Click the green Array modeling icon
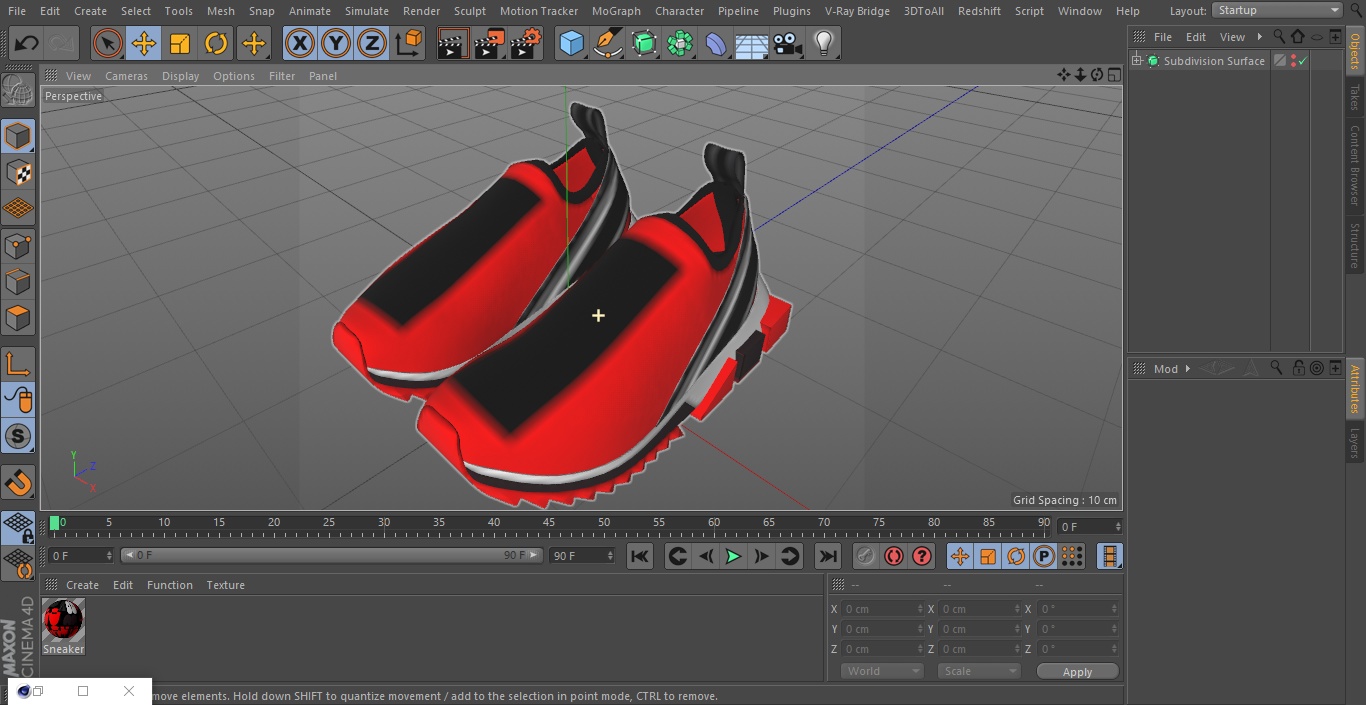This screenshot has width=1366, height=705. [x=680, y=43]
